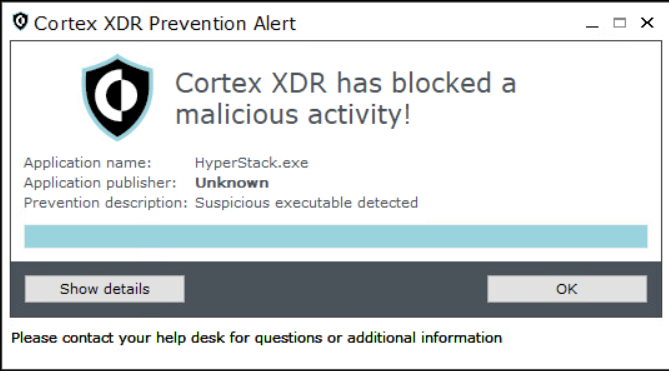The height and width of the screenshot is (371, 669).
Task: Click the Cortex XDR Prevention Alert title text
Action: pos(165,23)
